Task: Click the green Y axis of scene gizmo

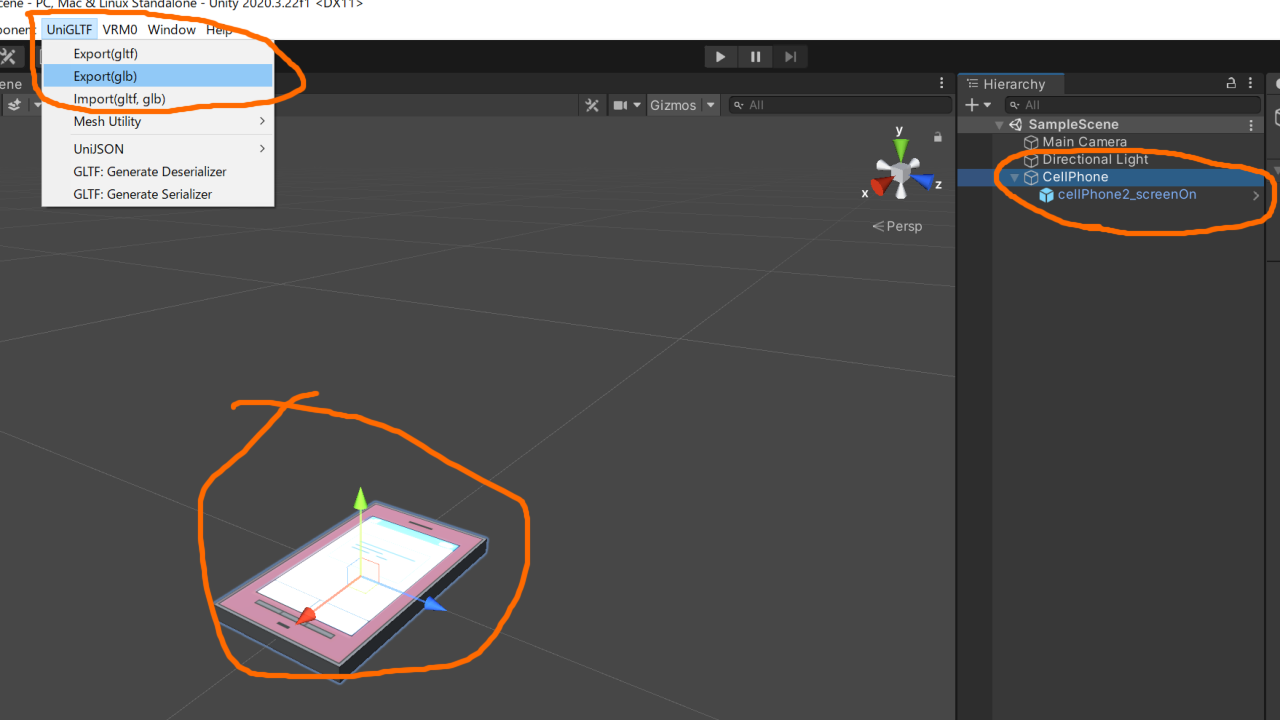Action: [x=901, y=149]
